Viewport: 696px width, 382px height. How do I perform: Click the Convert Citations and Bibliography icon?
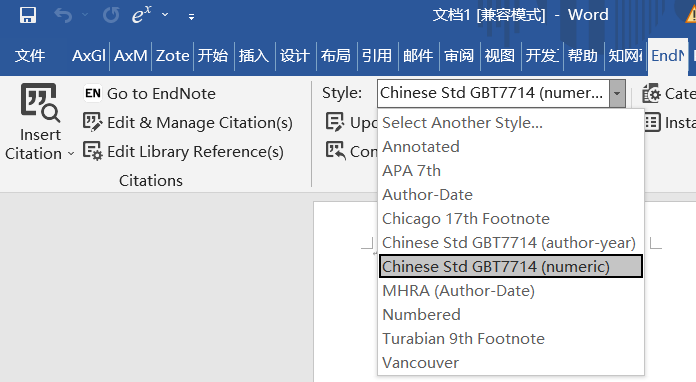pyautogui.click(x=335, y=151)
